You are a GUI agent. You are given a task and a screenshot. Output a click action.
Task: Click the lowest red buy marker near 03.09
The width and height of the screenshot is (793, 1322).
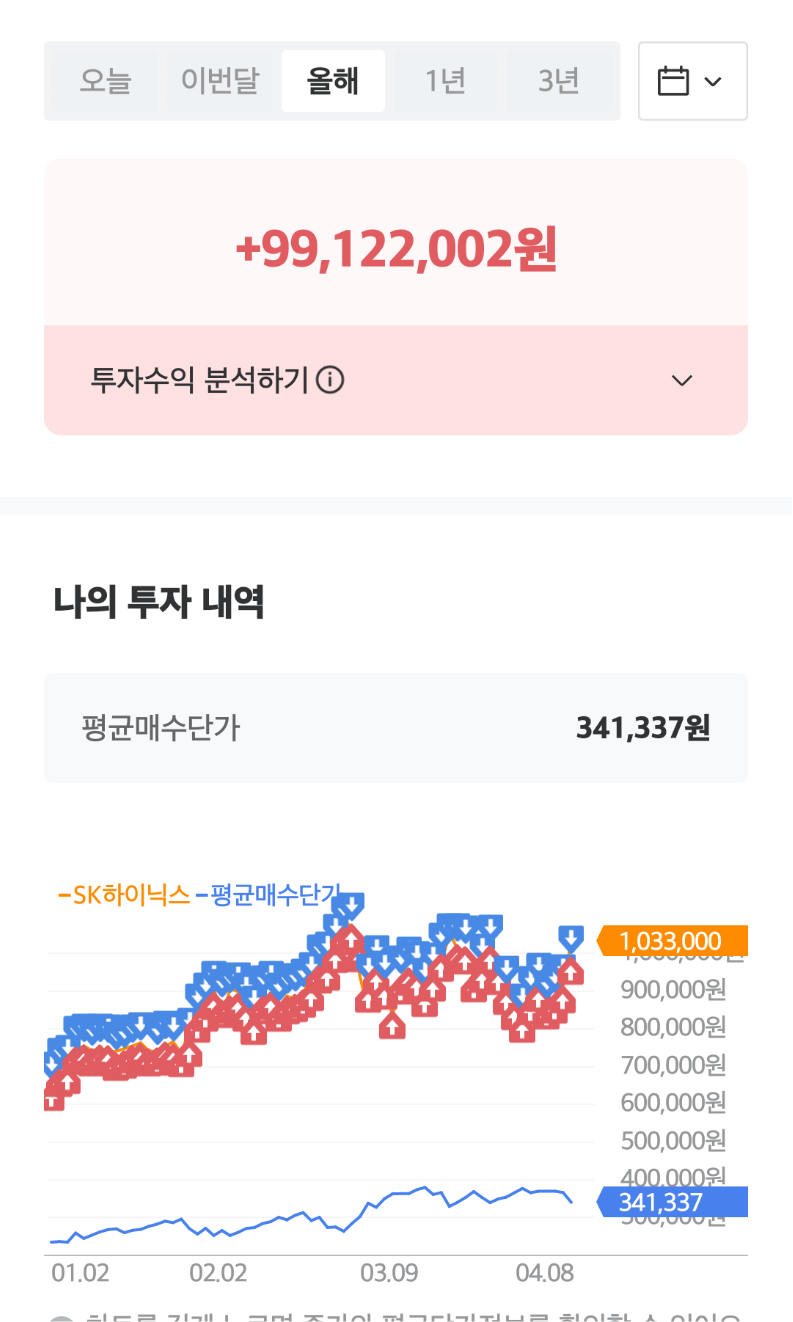point(392,1024)
